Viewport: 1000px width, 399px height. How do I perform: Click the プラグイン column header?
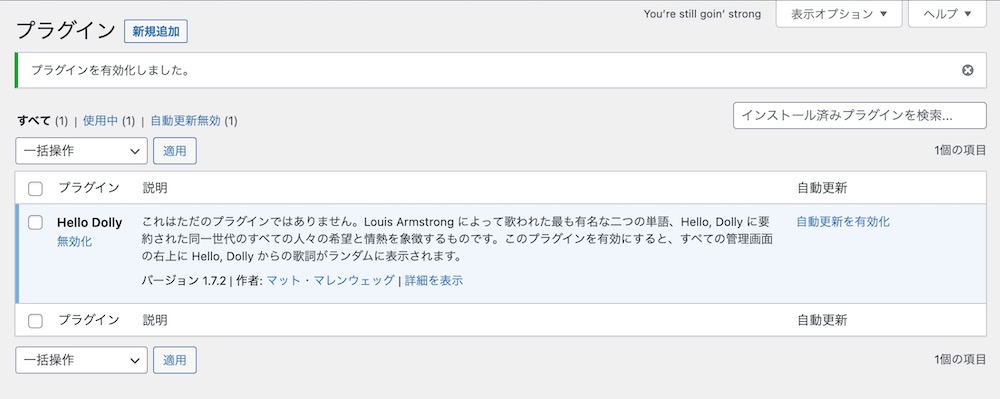coord(89,188)
